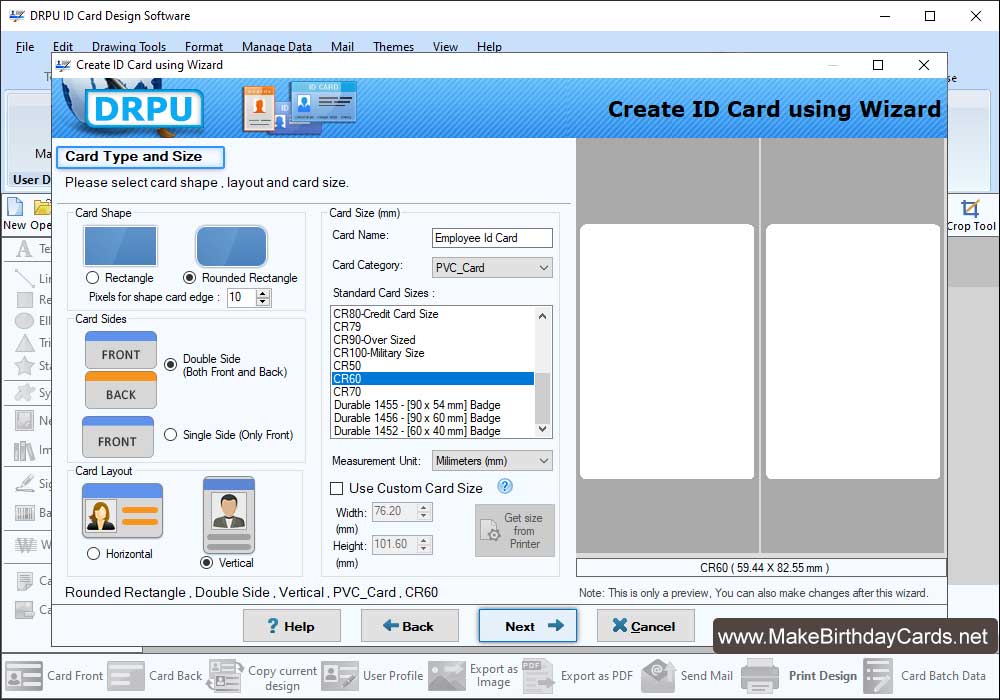Click Get size from Printer button
The height and width of the screenshot is (700, 1000).
515,530
